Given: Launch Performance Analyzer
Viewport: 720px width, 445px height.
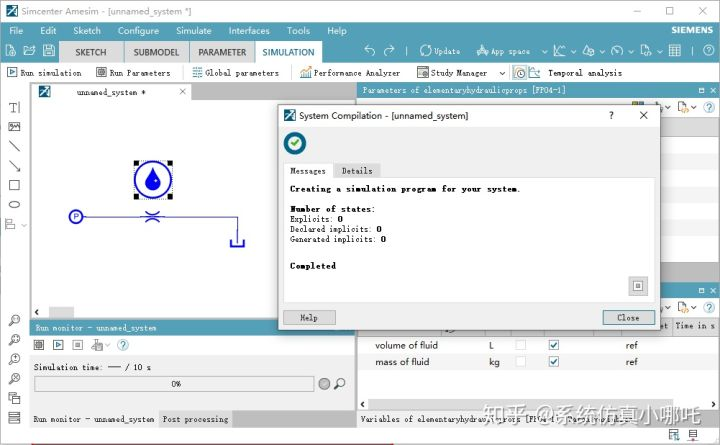Looking at the screenshot, I should pos(350,73).
